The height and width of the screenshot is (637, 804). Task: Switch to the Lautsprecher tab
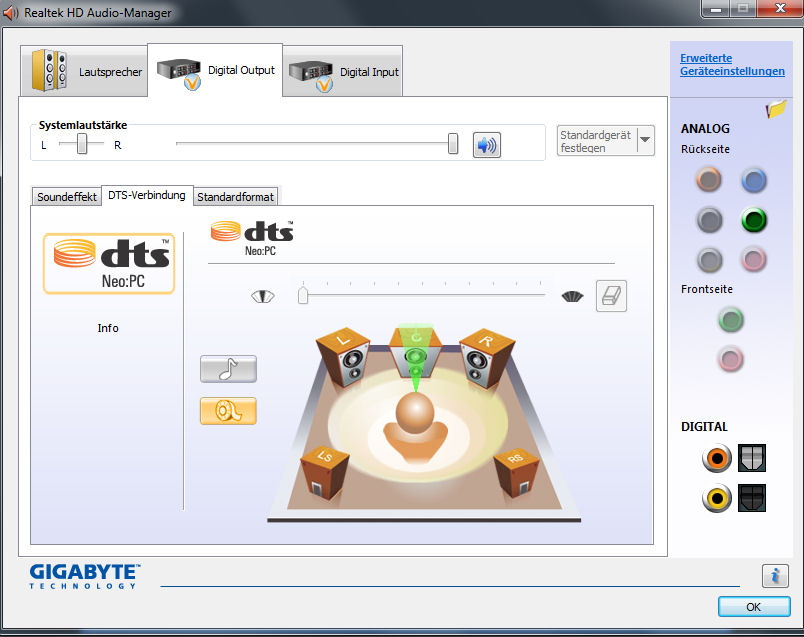84,71
